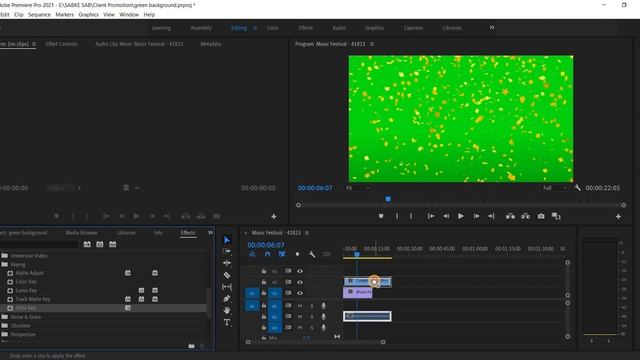Toggle V3 track output eye
Image resolution: width=640 pixels, height=360 pixels.
click(x=300, y=271)
